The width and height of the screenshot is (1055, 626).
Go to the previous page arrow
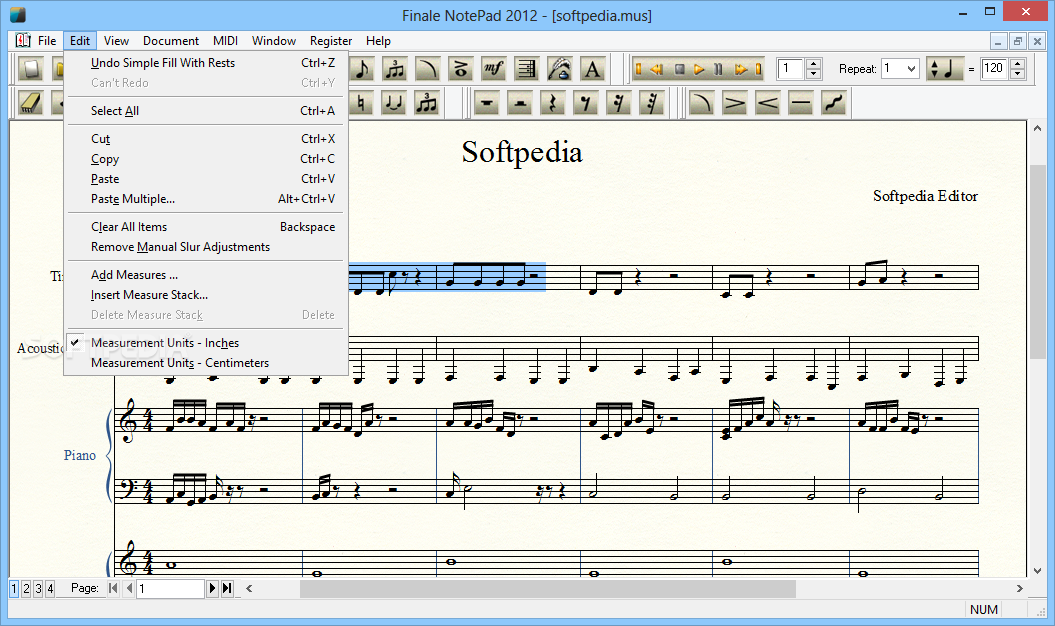coord(129,588)
